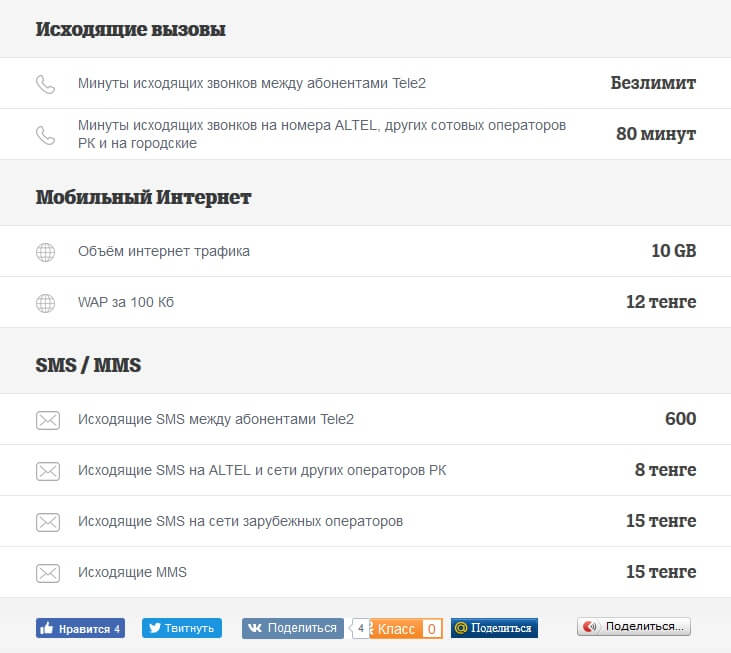Click Исходящие SMS между абонентами Tele2 label
Screen dimensions: 731x653
tap(216, 419)
